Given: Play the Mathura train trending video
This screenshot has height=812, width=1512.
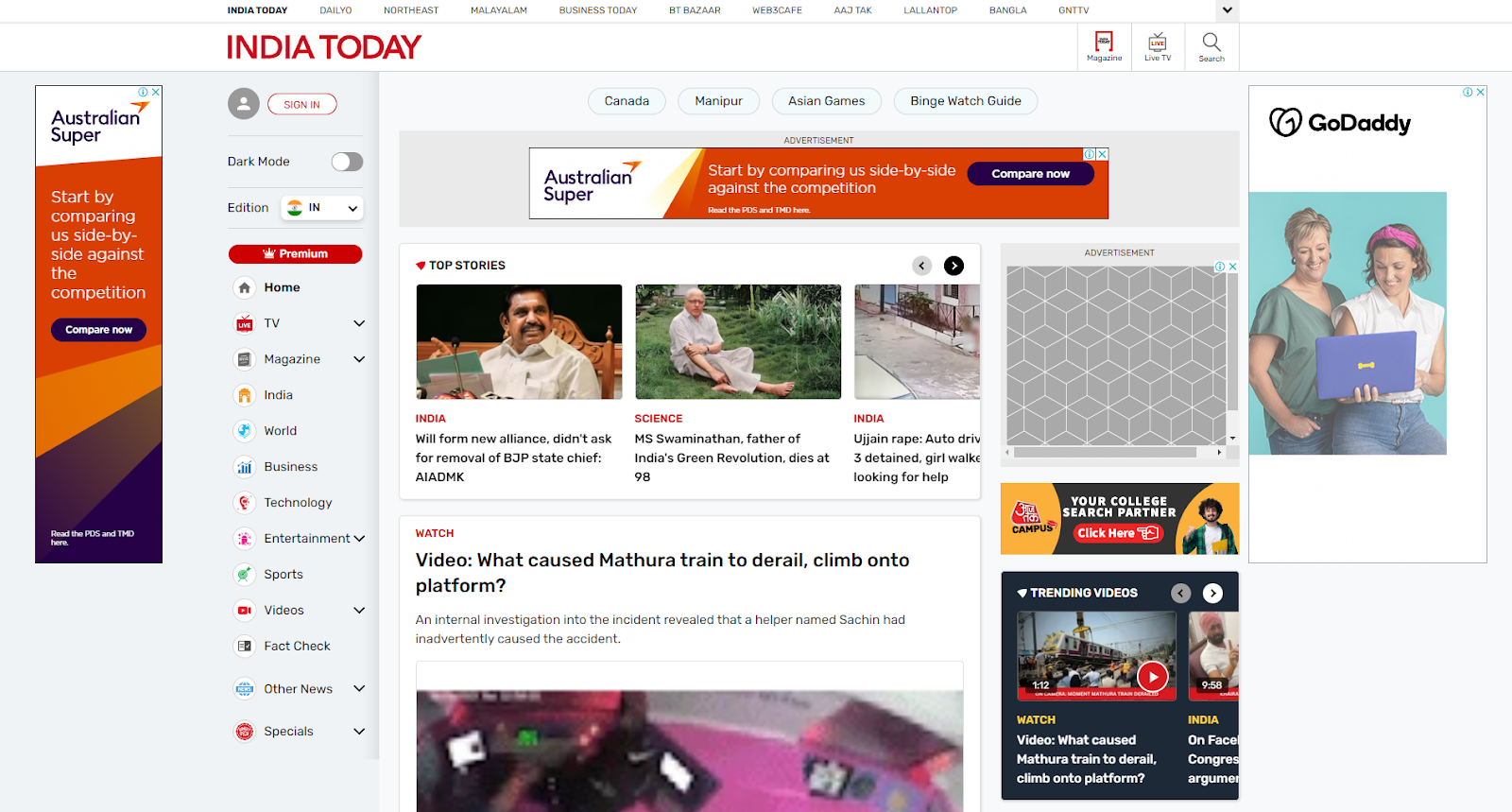Looking at the screenshot, I should 1153,677.
